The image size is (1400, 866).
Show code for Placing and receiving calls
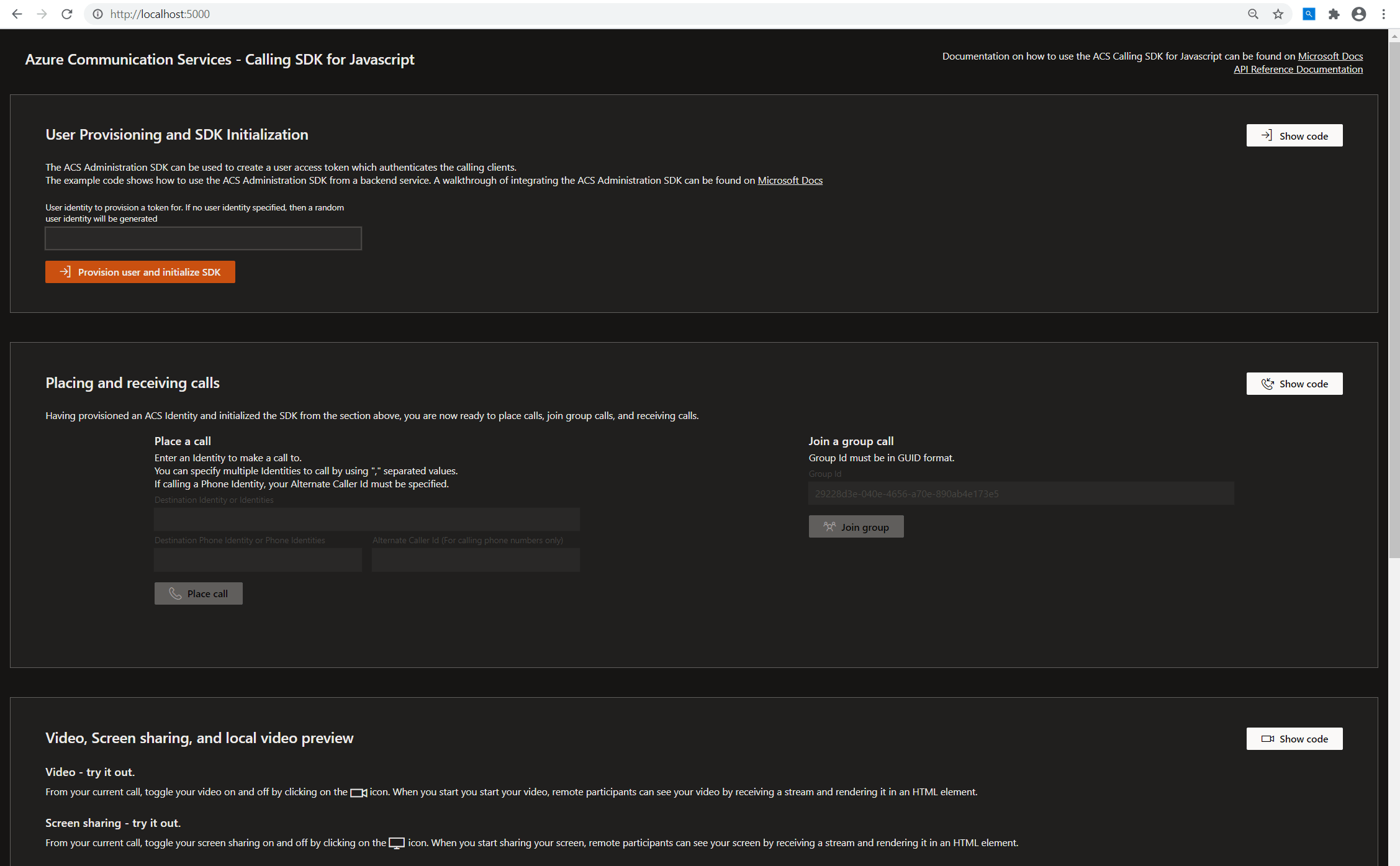[x=1294, y=384]
